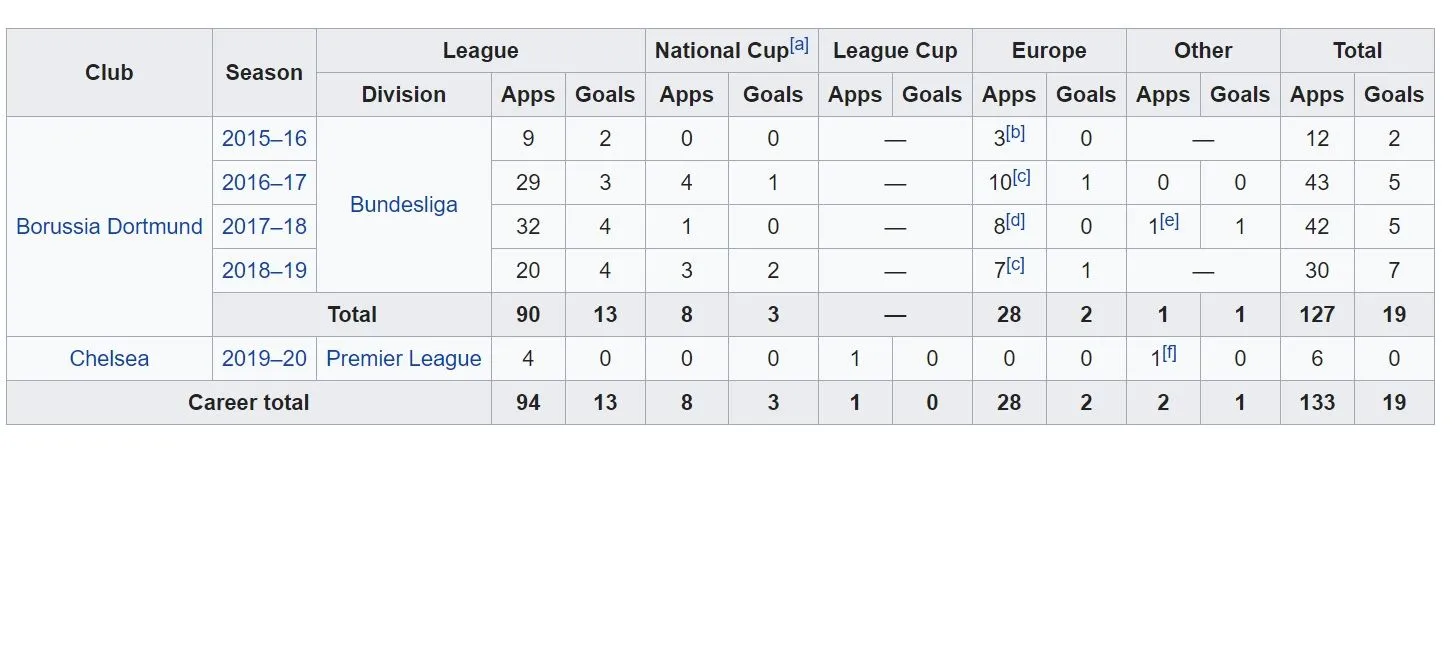Screen dimensions: 1454x648
Task: Open the Premier League division link
Action: pos(403,359)
